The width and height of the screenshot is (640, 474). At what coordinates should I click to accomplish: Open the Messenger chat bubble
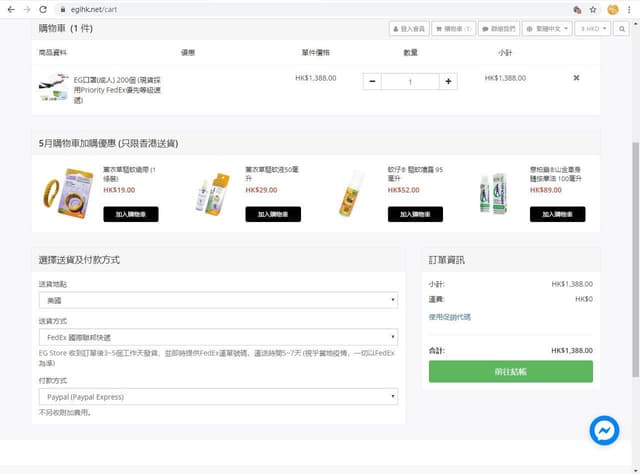(604, 430)
